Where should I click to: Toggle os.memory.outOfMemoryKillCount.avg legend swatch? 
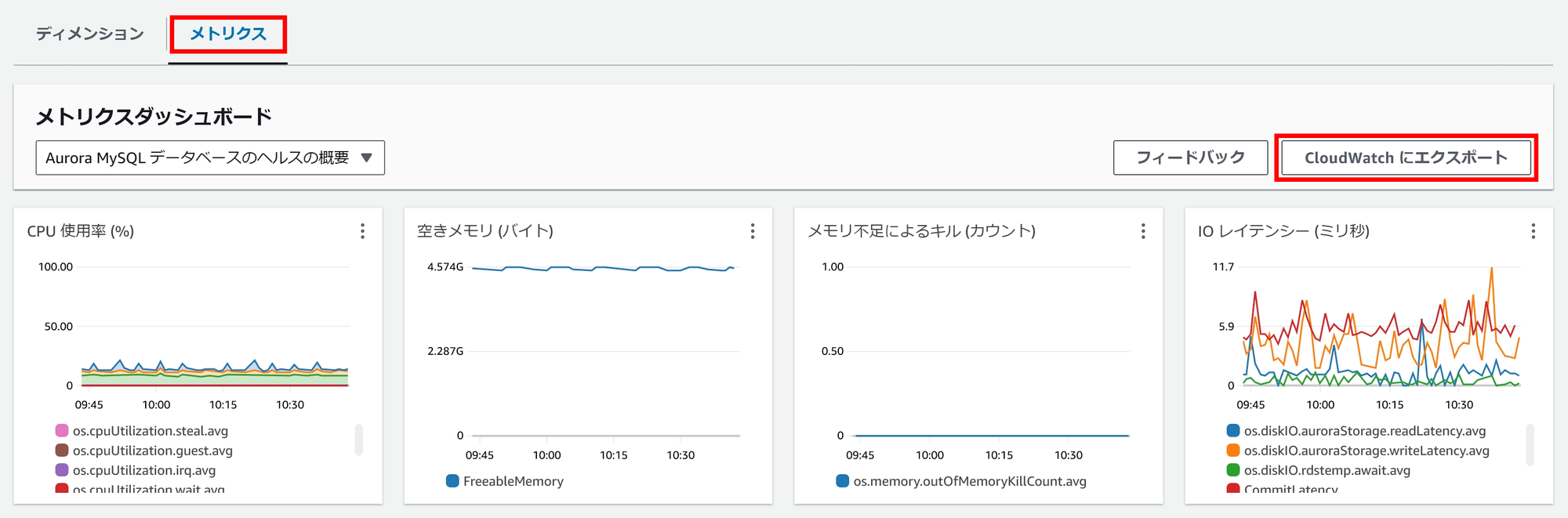[843, 480]
